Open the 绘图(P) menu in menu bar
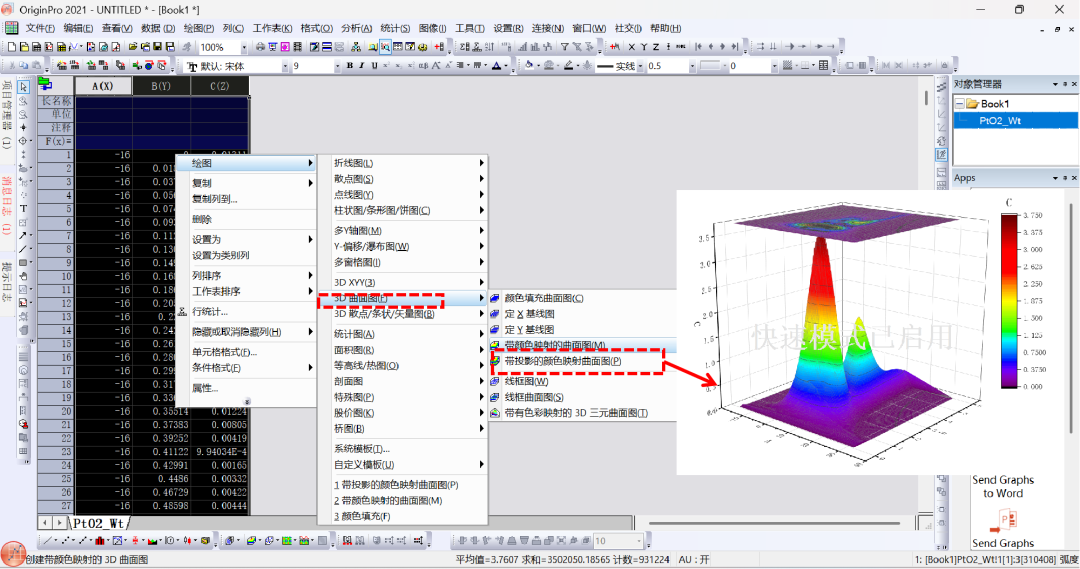Image resolution: width=1080 pixels, height=569 pixels. (x=198, y=28)
